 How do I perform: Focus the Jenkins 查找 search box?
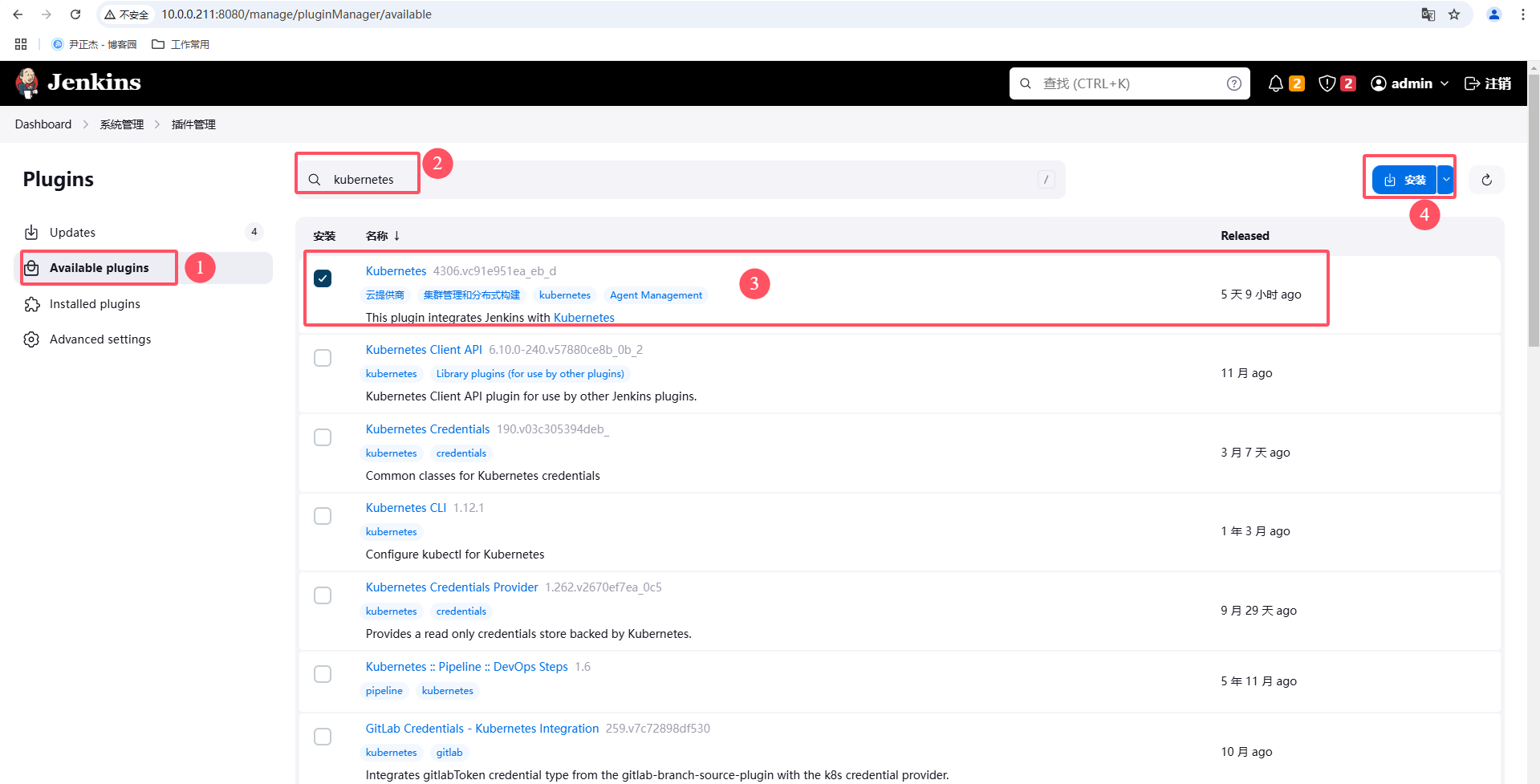pyautogui.click(x=1129, y=83)
